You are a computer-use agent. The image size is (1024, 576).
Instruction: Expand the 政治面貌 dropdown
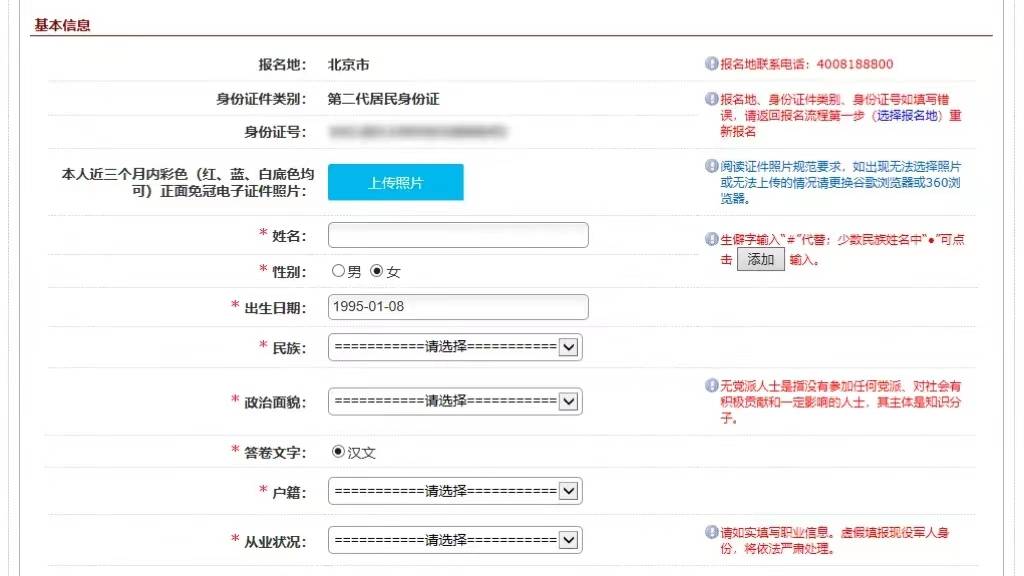coord(455,401)
